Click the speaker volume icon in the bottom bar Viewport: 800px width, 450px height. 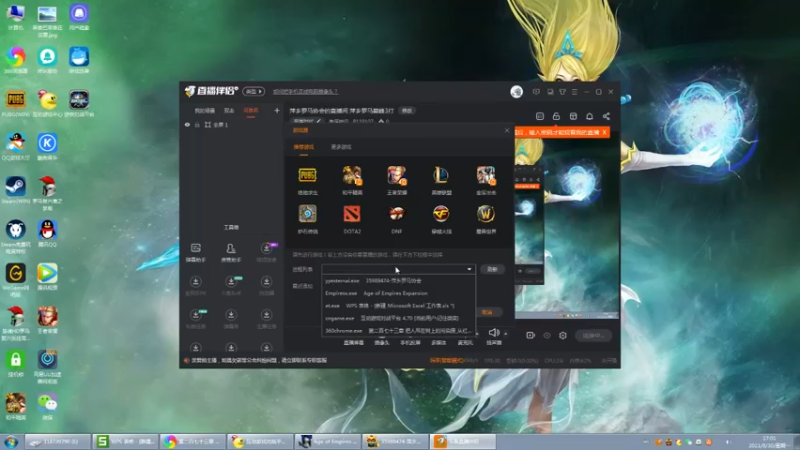493,333
